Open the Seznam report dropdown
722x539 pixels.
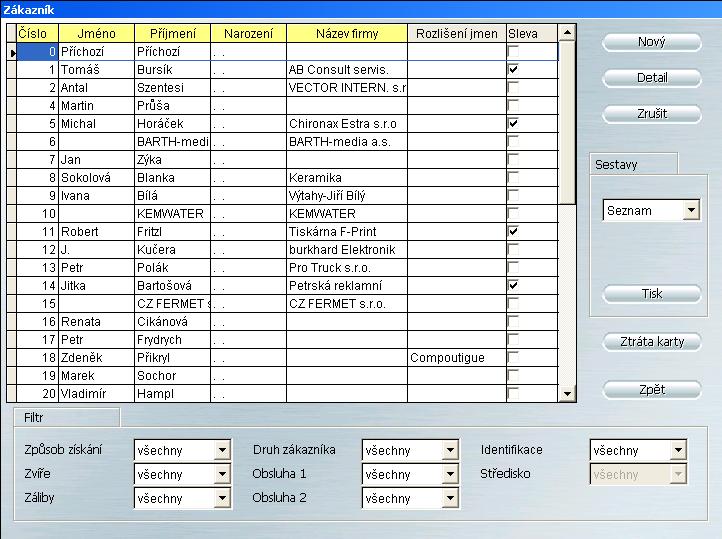pos(690,211)
